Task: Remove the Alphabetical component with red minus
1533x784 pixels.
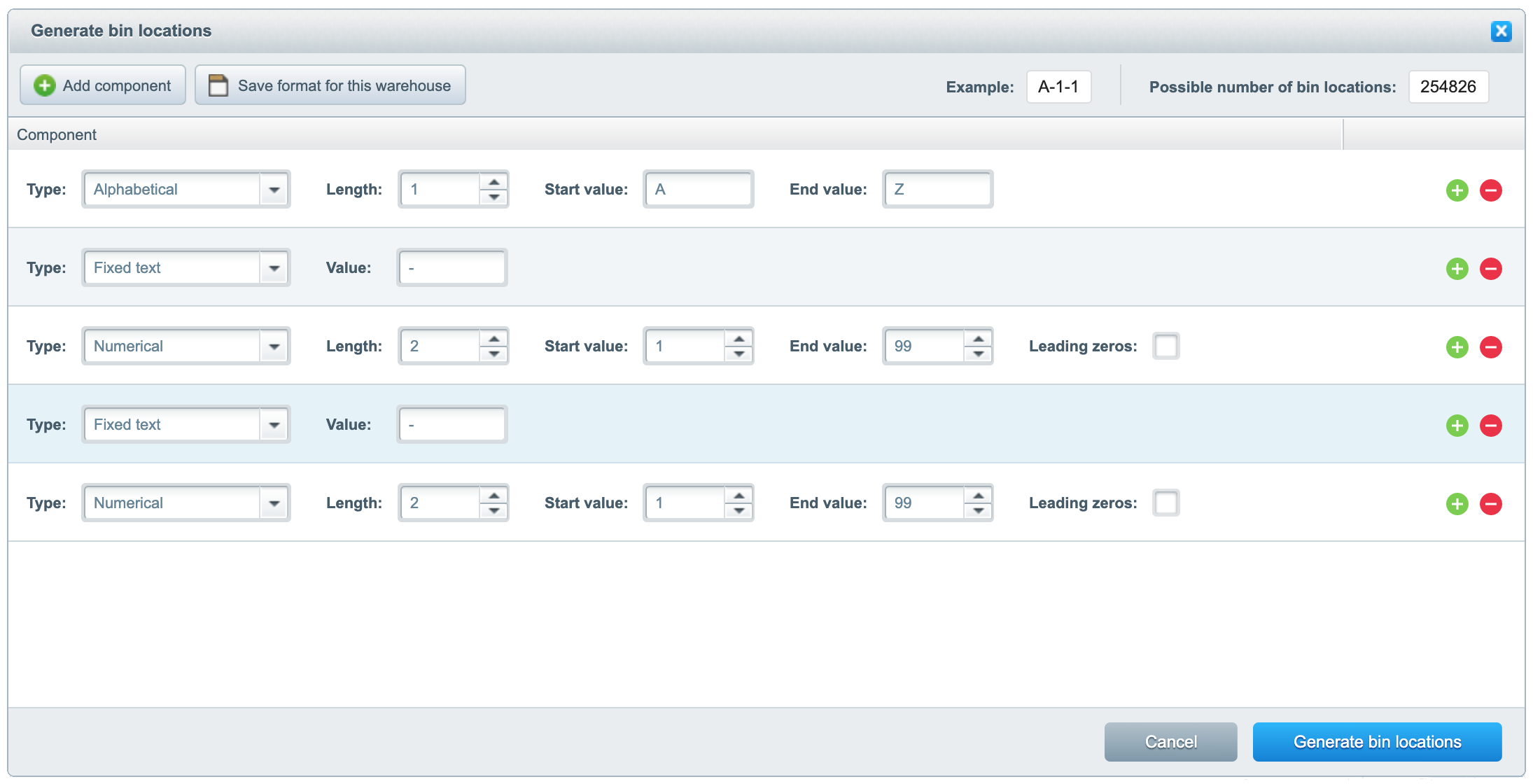Action: (1490, 190)
